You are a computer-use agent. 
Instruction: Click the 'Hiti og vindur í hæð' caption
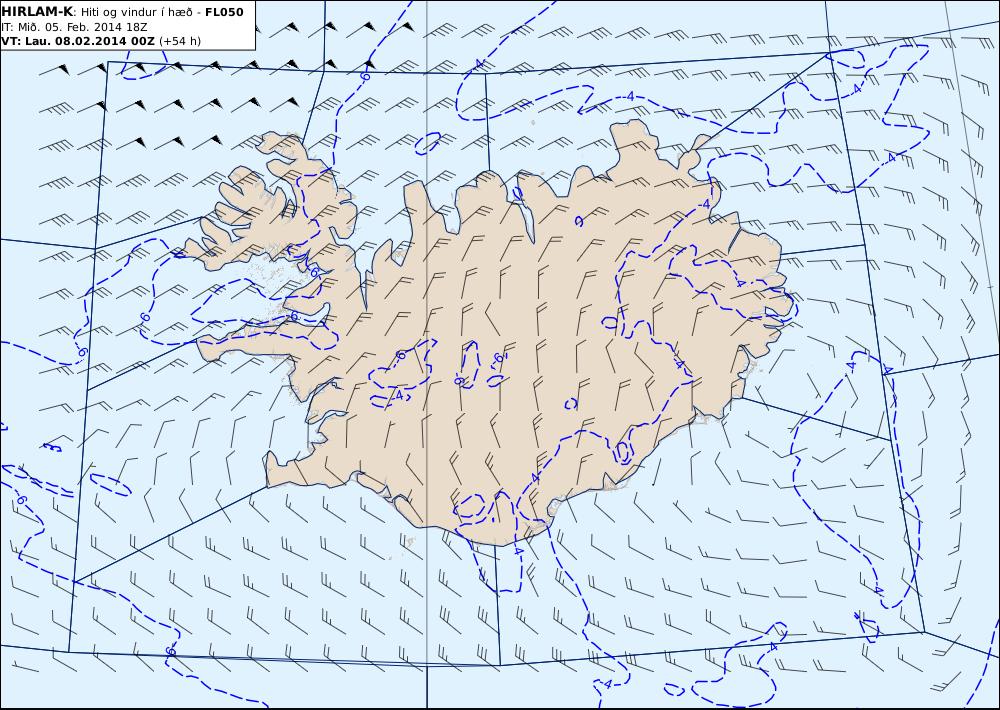click(136, 13)
